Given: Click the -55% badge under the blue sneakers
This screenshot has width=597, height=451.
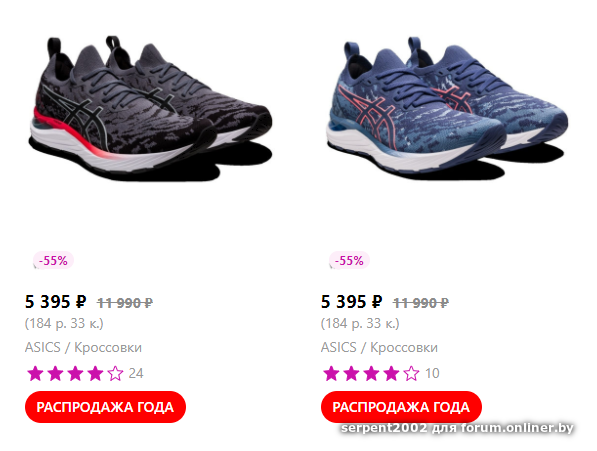Looking at the screenshot, I should click(x=349, y=261).
